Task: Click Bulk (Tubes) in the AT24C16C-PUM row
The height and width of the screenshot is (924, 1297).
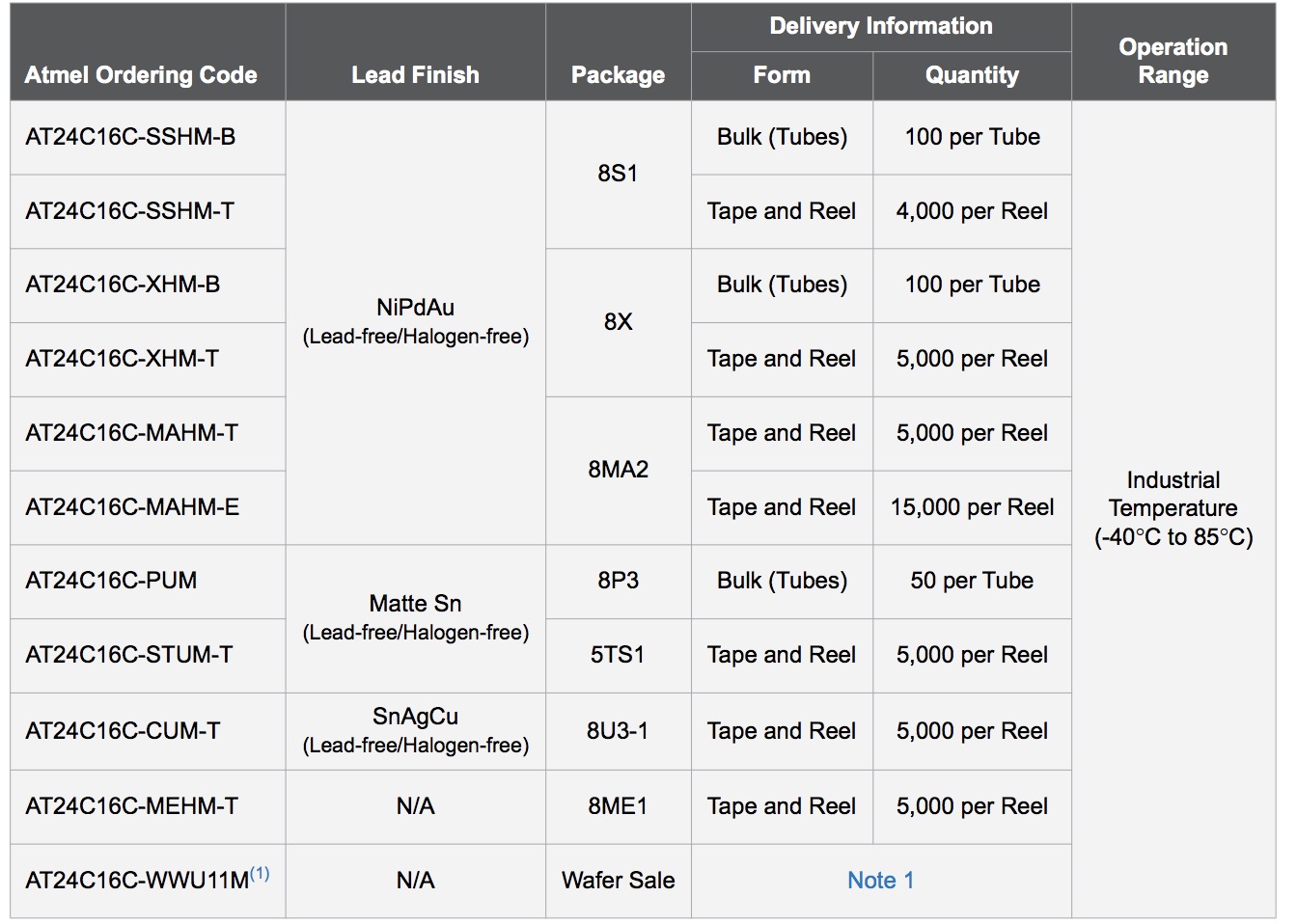Action: [782, 581]
